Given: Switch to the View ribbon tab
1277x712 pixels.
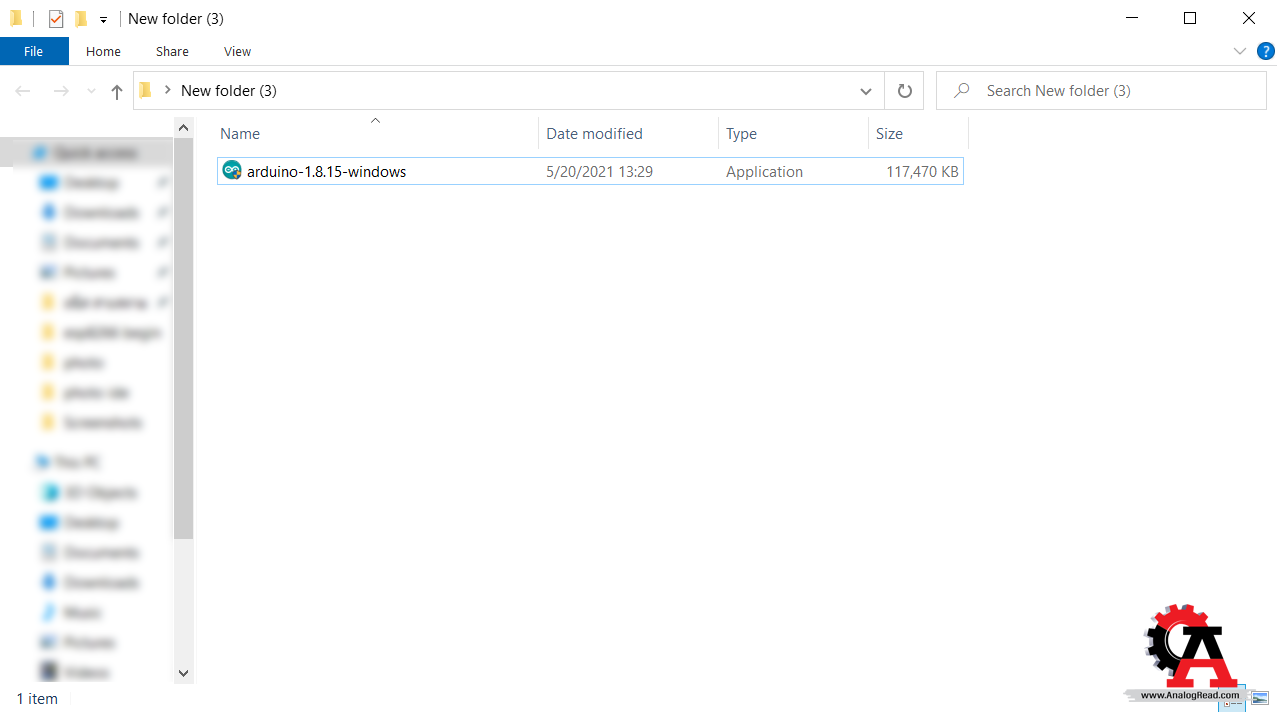Looking at the screenshot, I should point(237,51).
